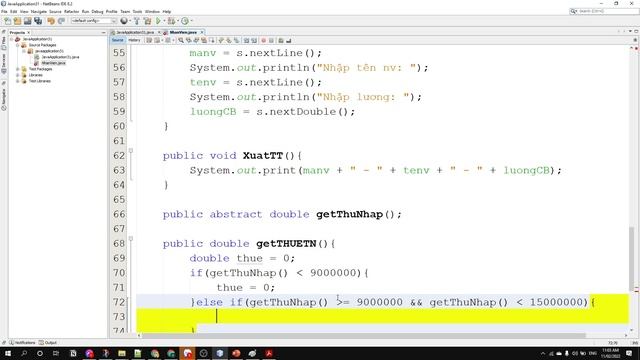
Task: Close the NhanVien.java editor tab
Action: pyautogui.click(x=202, y=32)
